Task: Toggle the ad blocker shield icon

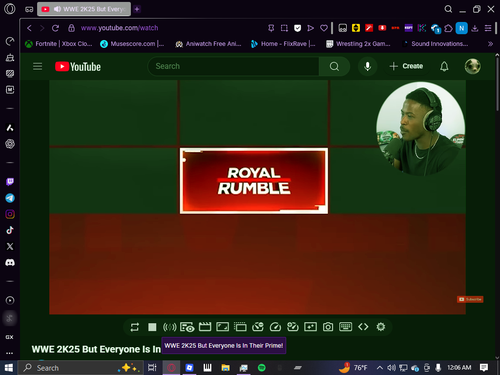Action: (297, 28)
